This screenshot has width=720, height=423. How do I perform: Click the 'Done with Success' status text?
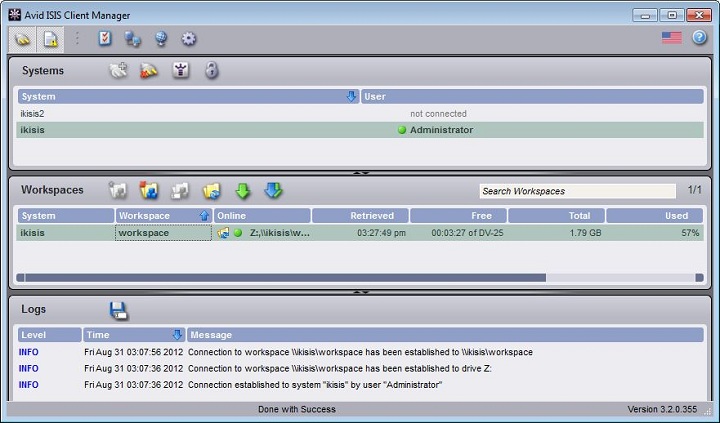click(x=297, y=409)
